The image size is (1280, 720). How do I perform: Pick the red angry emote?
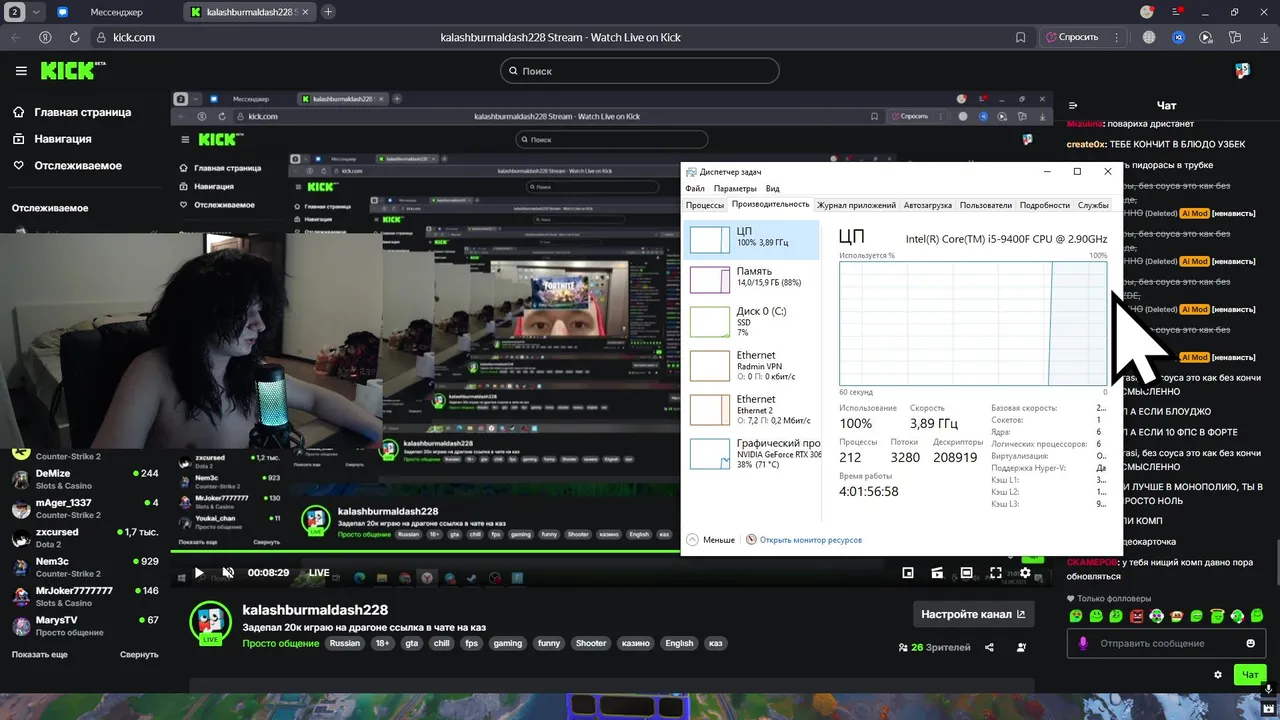[x=1136, y=616]
